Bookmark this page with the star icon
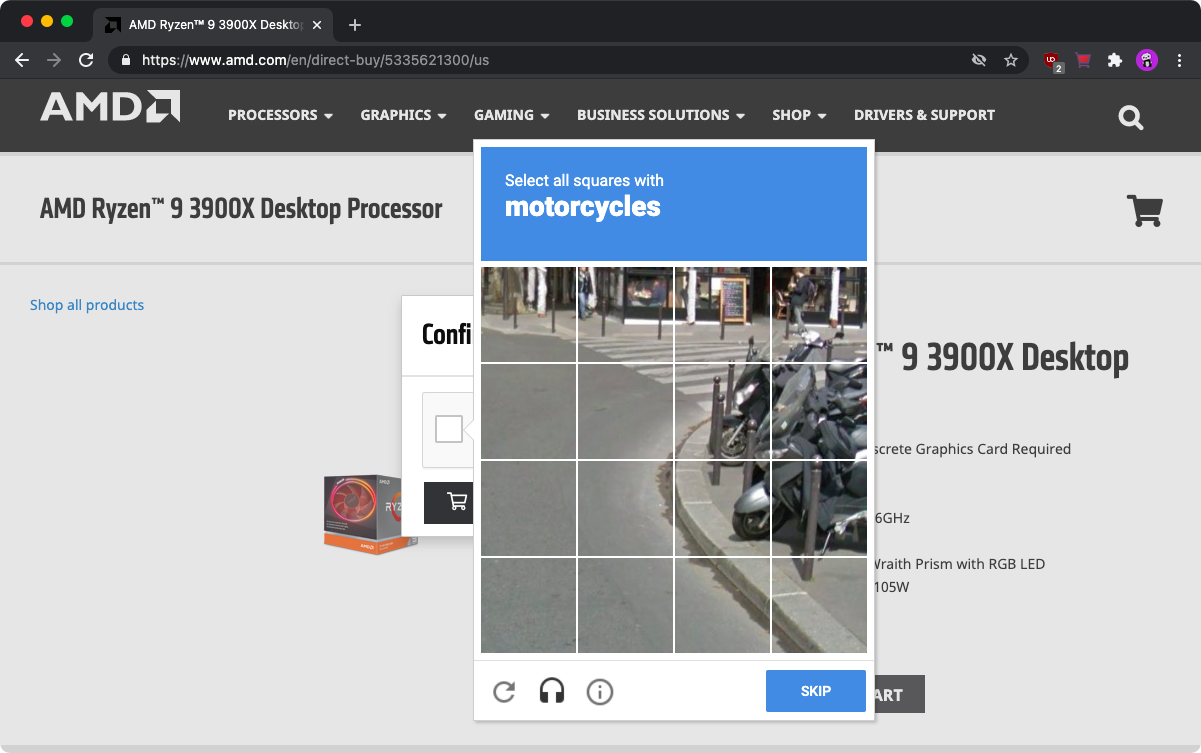Viewport: 1201px width, 753px height. coord(1011,60)
